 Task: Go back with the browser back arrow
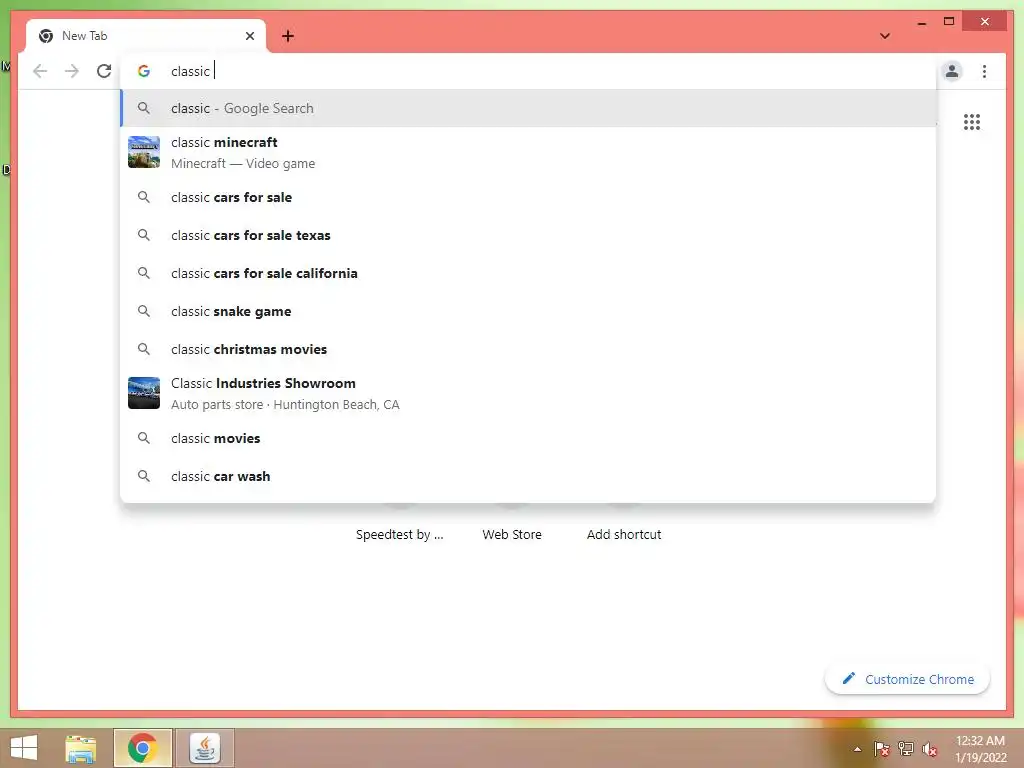click(40, 71)
